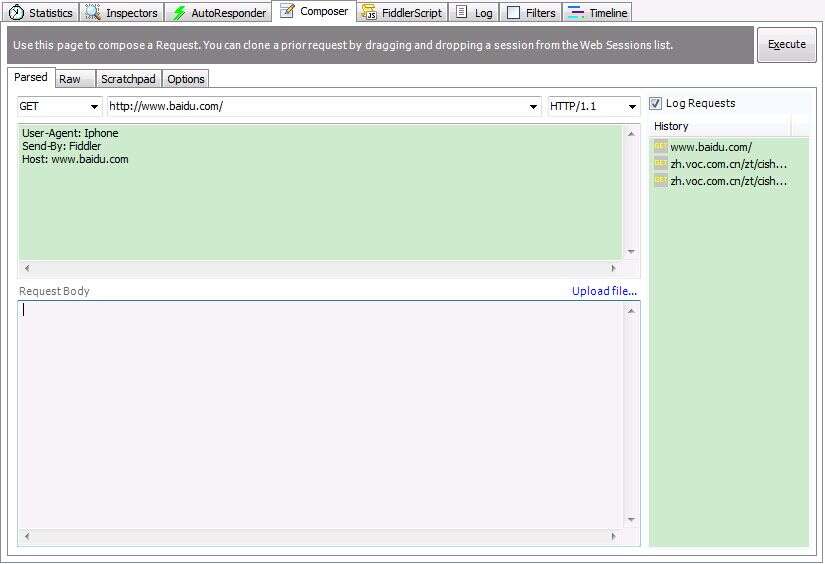Click the Send-By: Fiddler header line
The width and height of the screenshot is (825, 564).
point(61,146)
